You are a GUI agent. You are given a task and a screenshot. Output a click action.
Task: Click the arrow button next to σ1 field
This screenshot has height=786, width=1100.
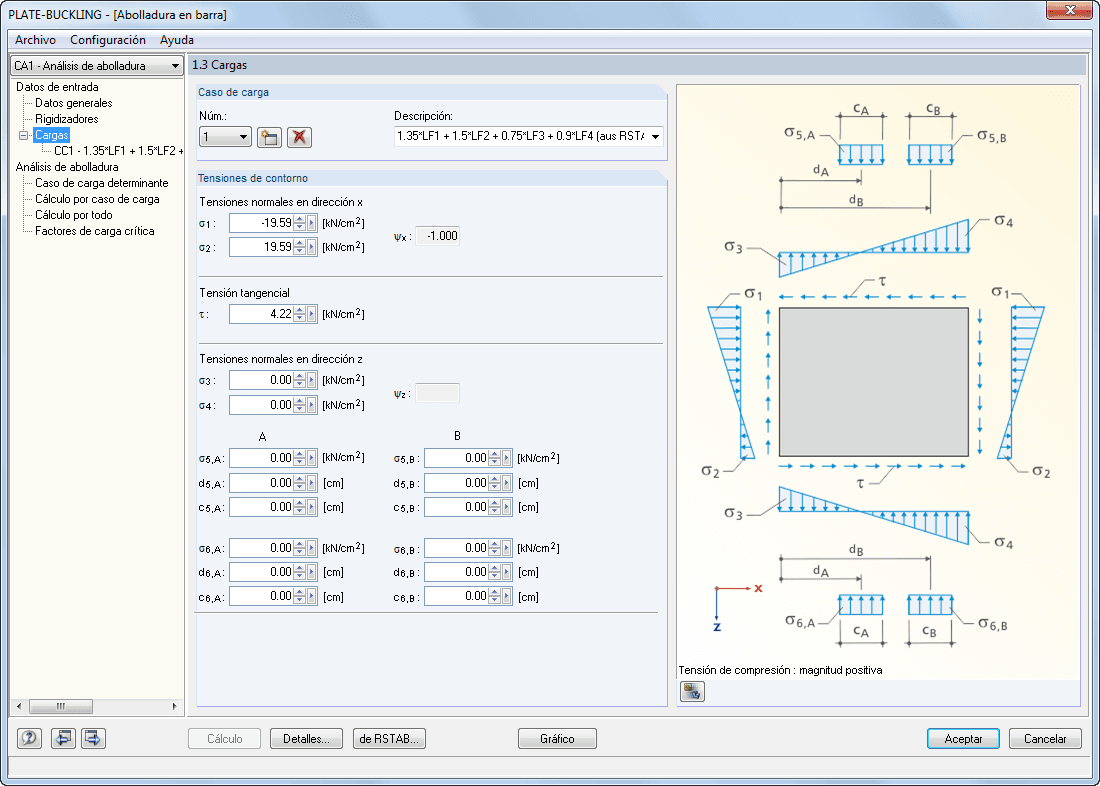pyautogui.click(x=312, y=223)
